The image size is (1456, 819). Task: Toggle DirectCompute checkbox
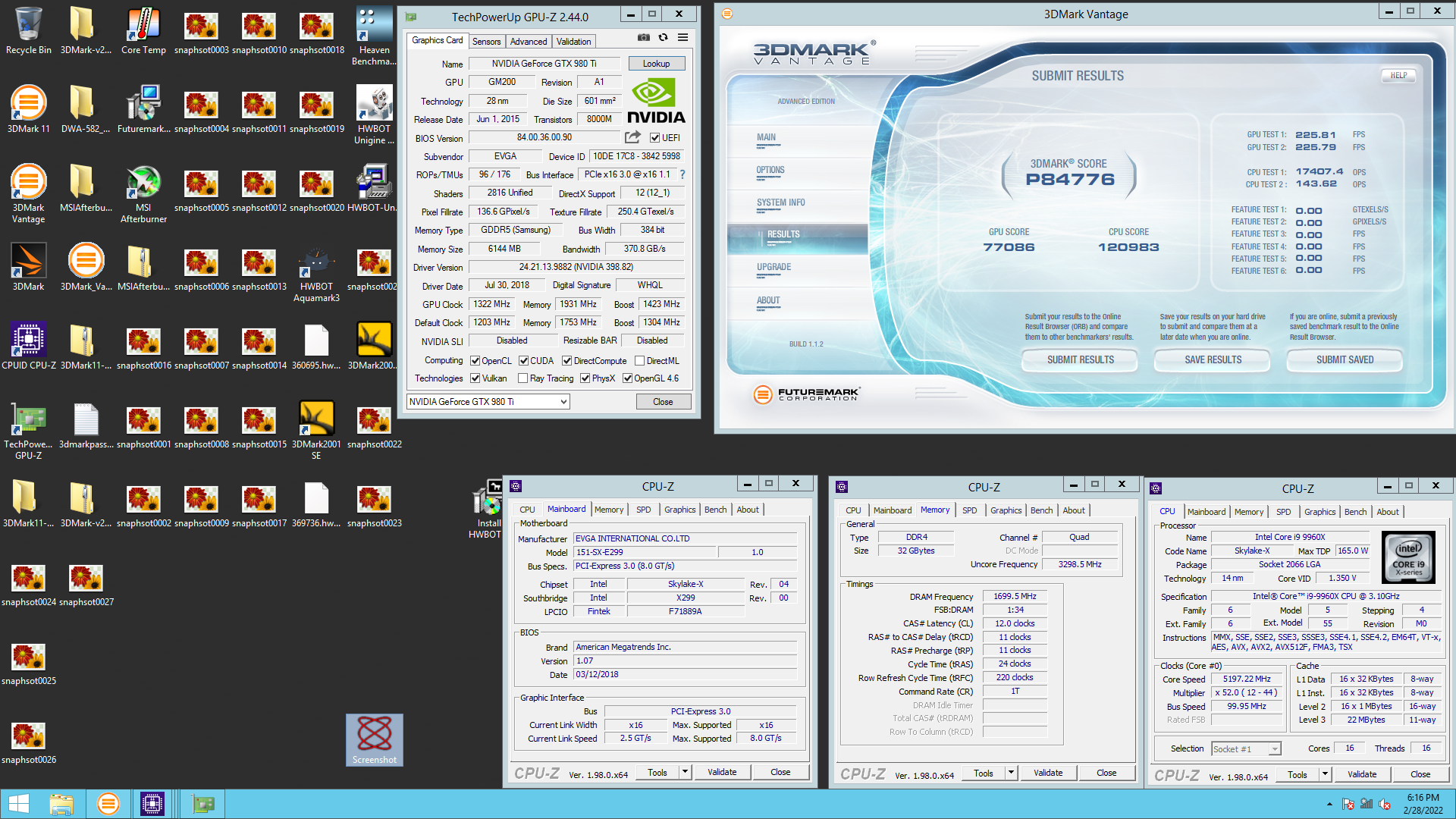[566, 361]
